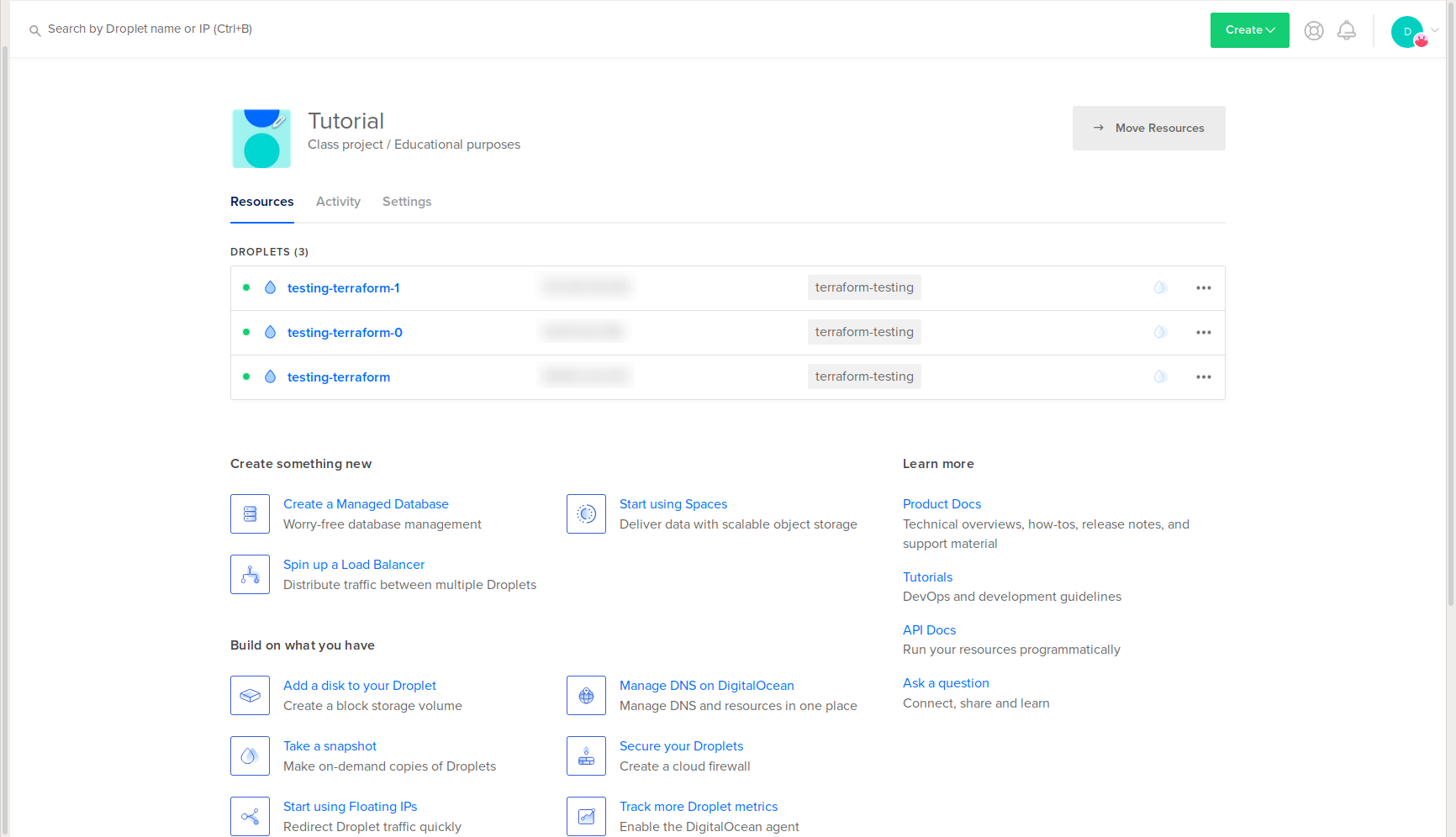
Task: Open the API Docs link
Action: 929,630
